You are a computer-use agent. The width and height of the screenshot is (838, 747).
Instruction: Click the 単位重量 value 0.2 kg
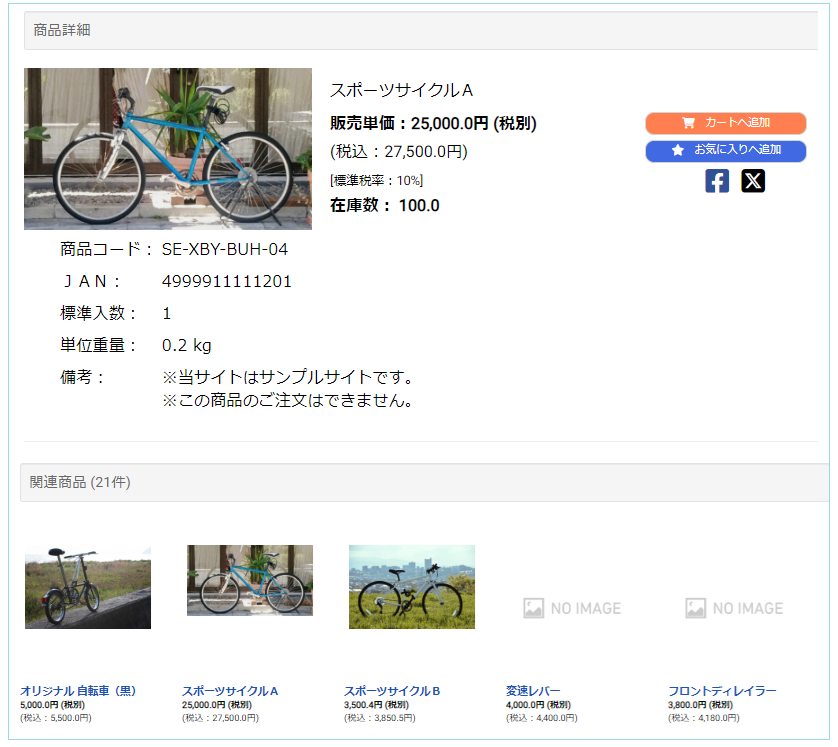pyautogui.click(x=187, y=345)
